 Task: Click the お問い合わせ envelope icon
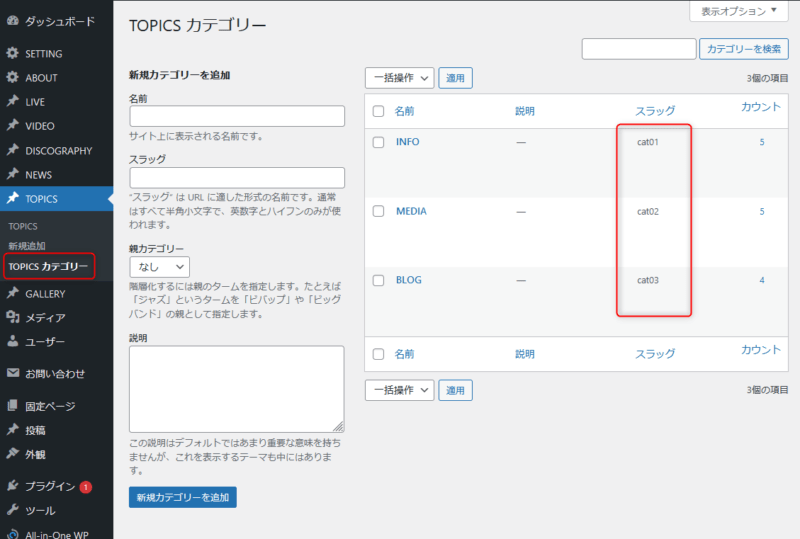pos(12,374)
